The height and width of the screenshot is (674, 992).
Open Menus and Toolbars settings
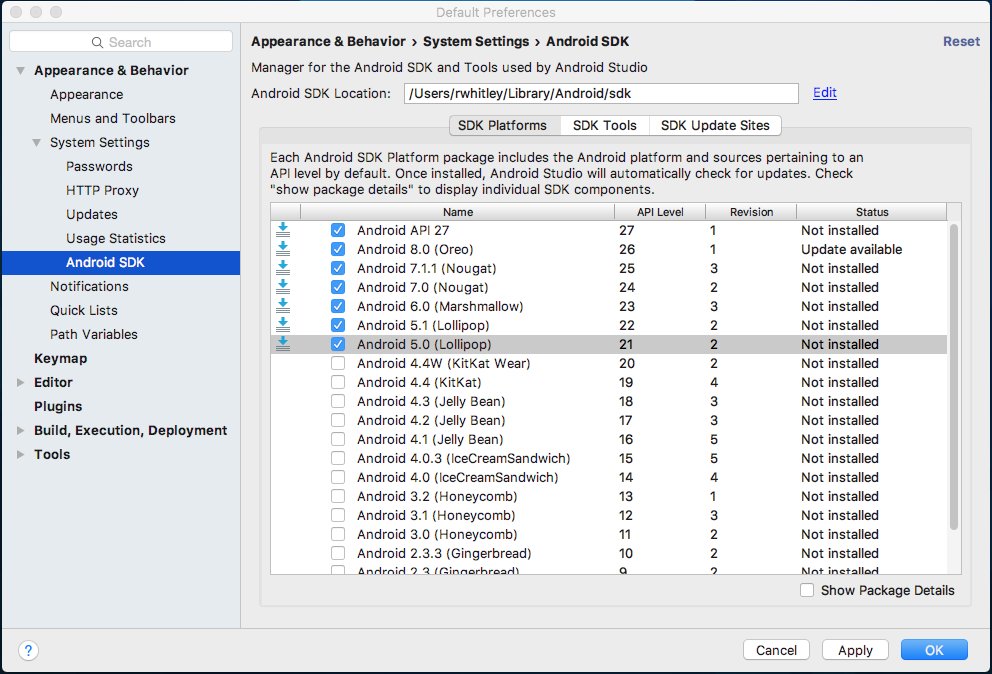[x=113, y=118]
